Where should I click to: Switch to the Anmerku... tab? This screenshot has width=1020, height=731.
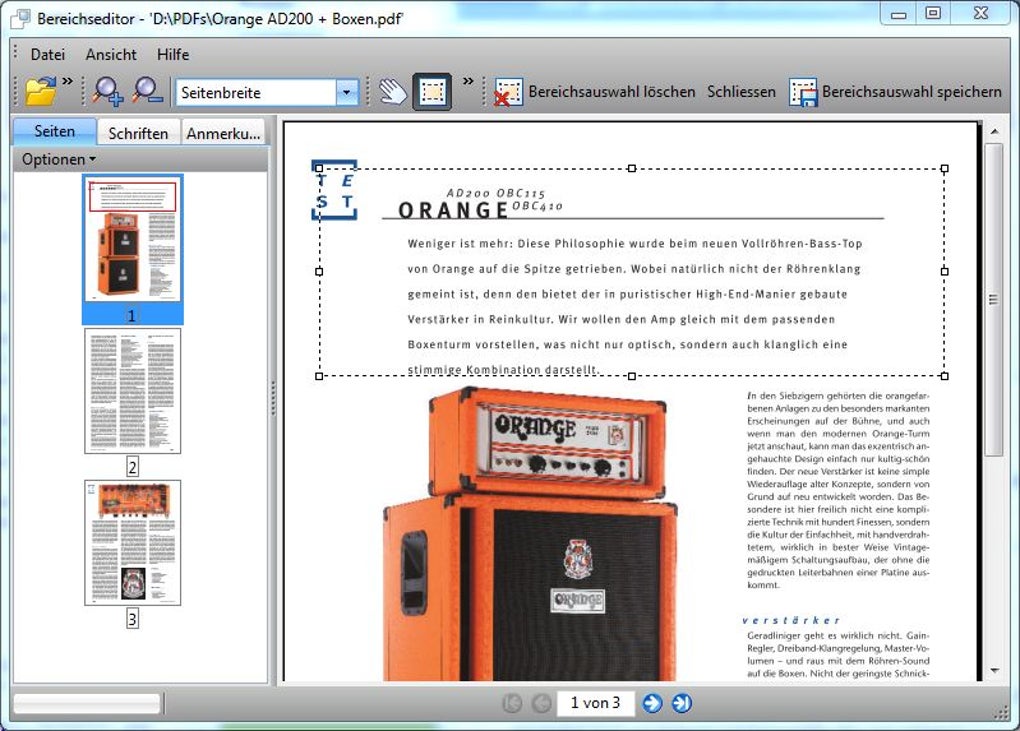pyautogui.click(x=223, y=133)
